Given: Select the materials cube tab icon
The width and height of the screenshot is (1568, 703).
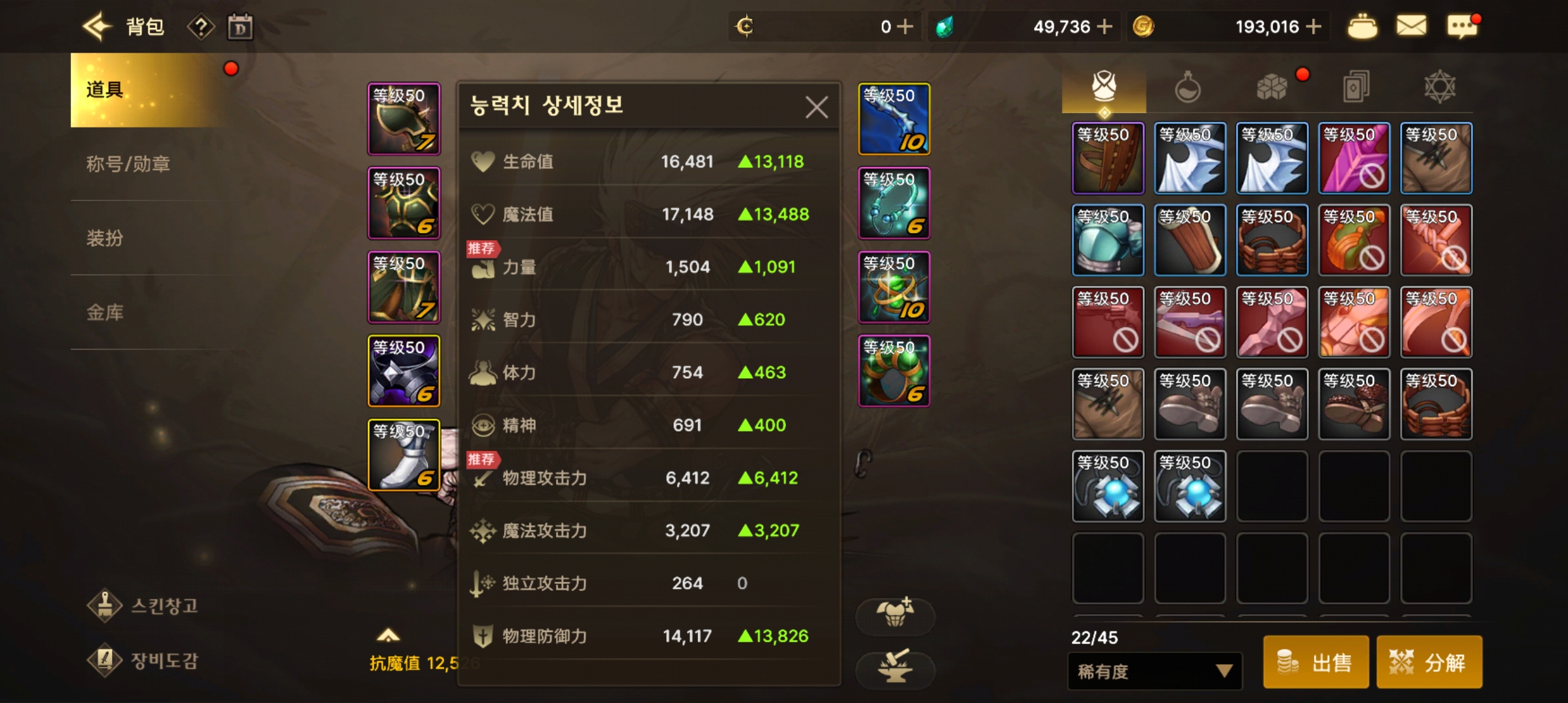Looking at the screenshot, I should click(1271, 87).
